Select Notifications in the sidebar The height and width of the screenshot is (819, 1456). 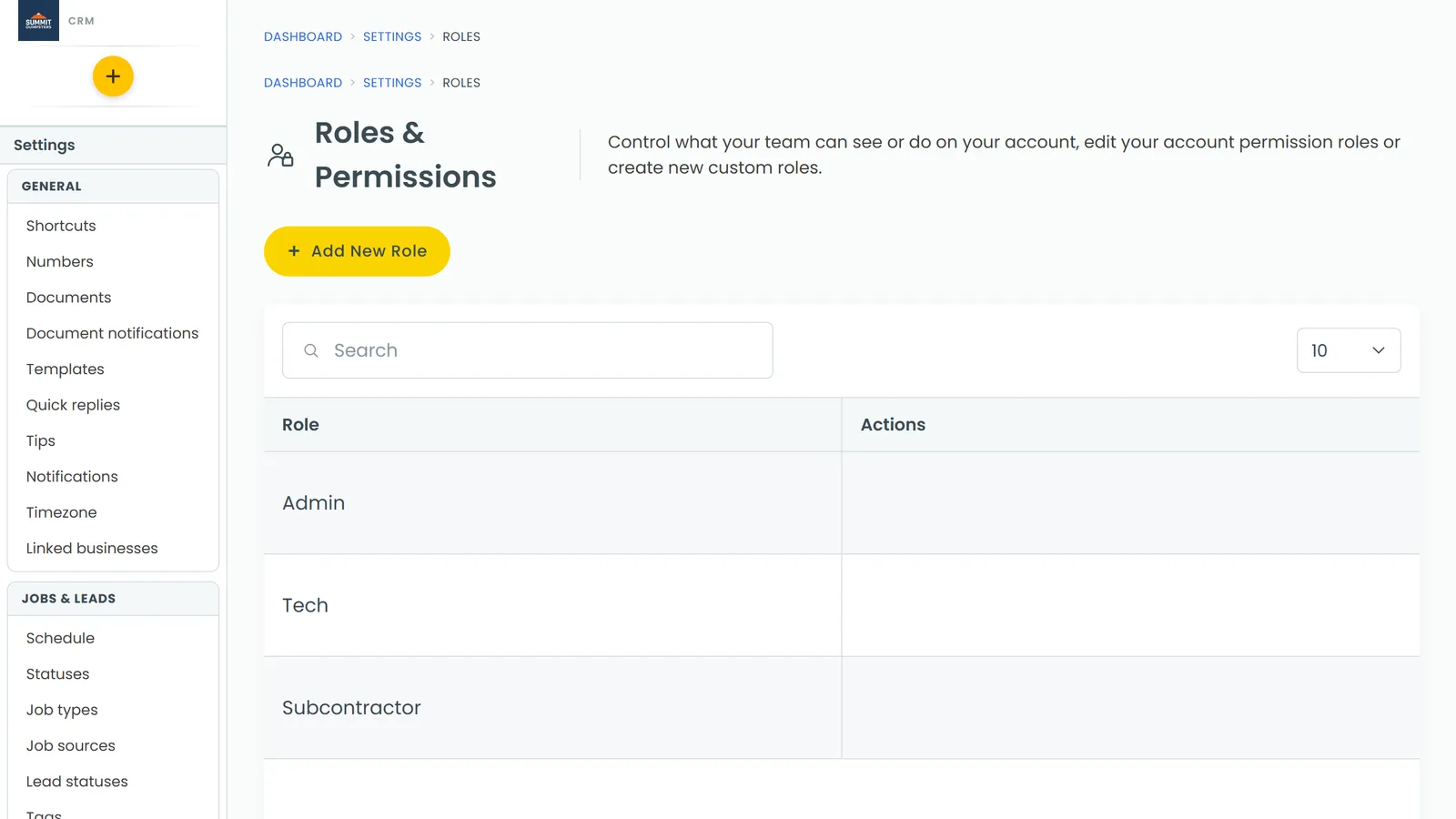coord(72,477)
